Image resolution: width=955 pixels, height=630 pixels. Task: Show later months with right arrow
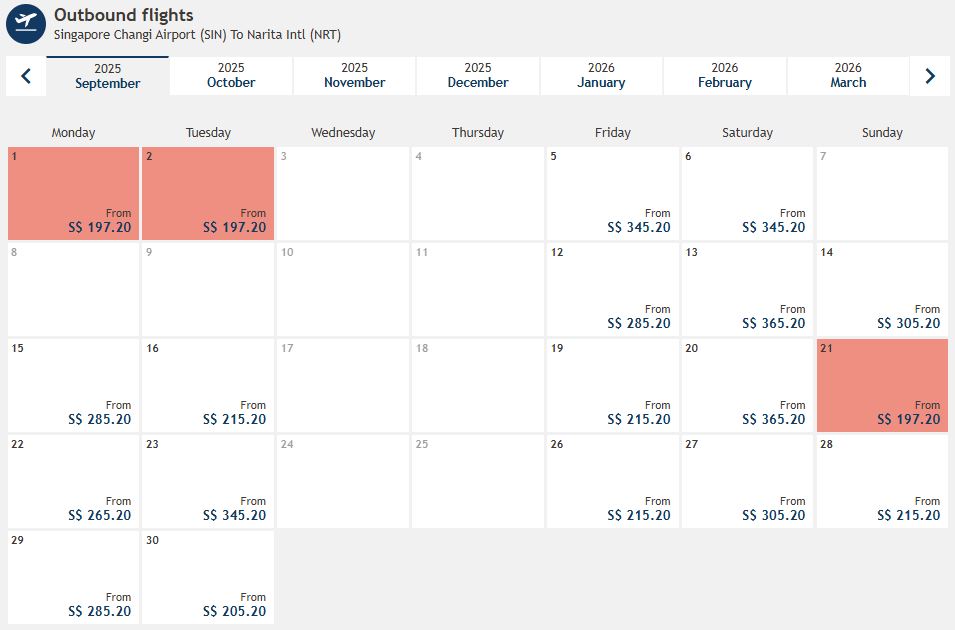click(930, 76)
